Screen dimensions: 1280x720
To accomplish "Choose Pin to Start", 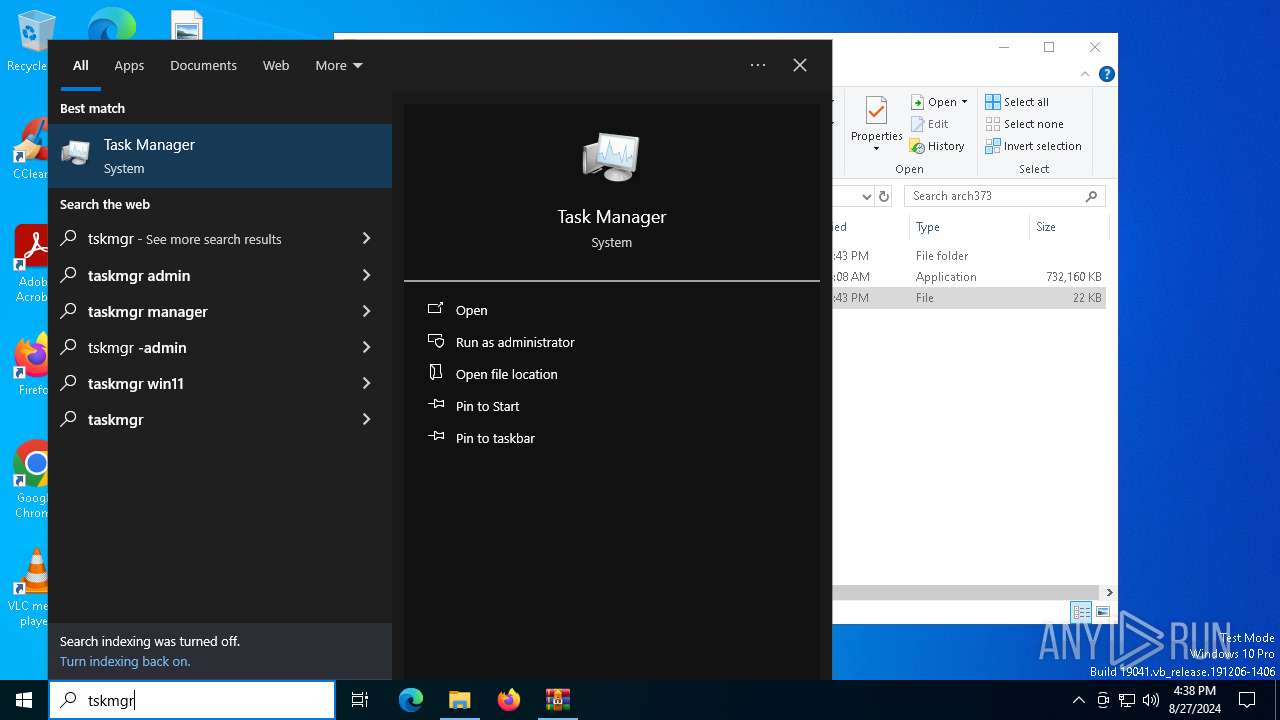I will pyautogui.click(x=474, y=406).
